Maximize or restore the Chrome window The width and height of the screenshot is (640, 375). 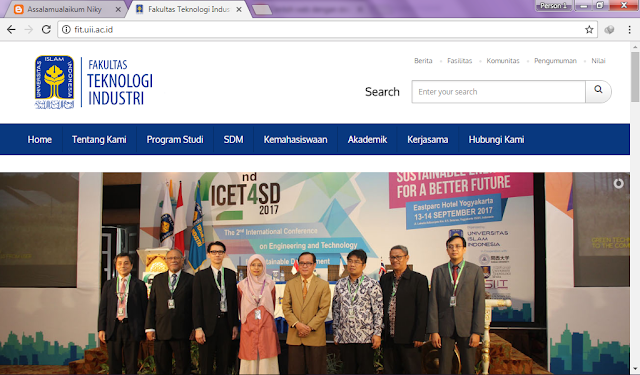[x=600, y=5]
